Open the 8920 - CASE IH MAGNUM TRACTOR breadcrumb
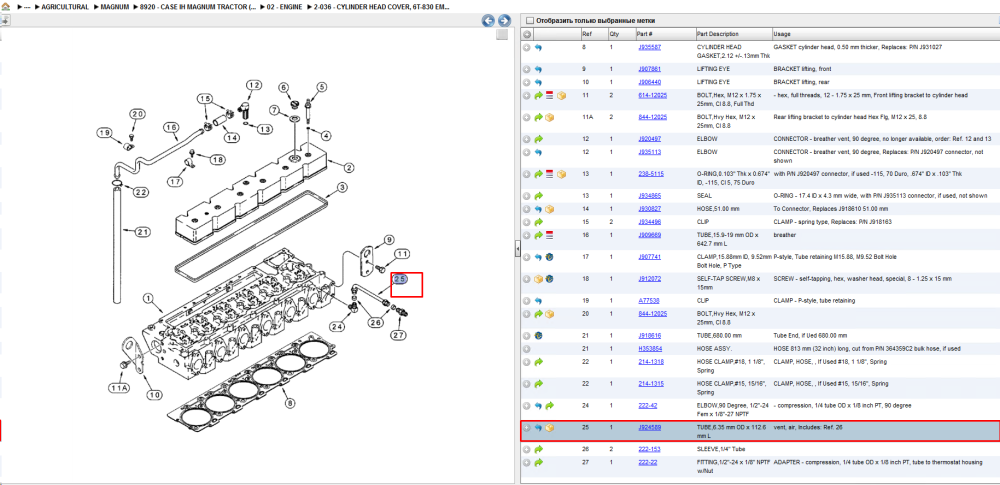 [198, 7]
